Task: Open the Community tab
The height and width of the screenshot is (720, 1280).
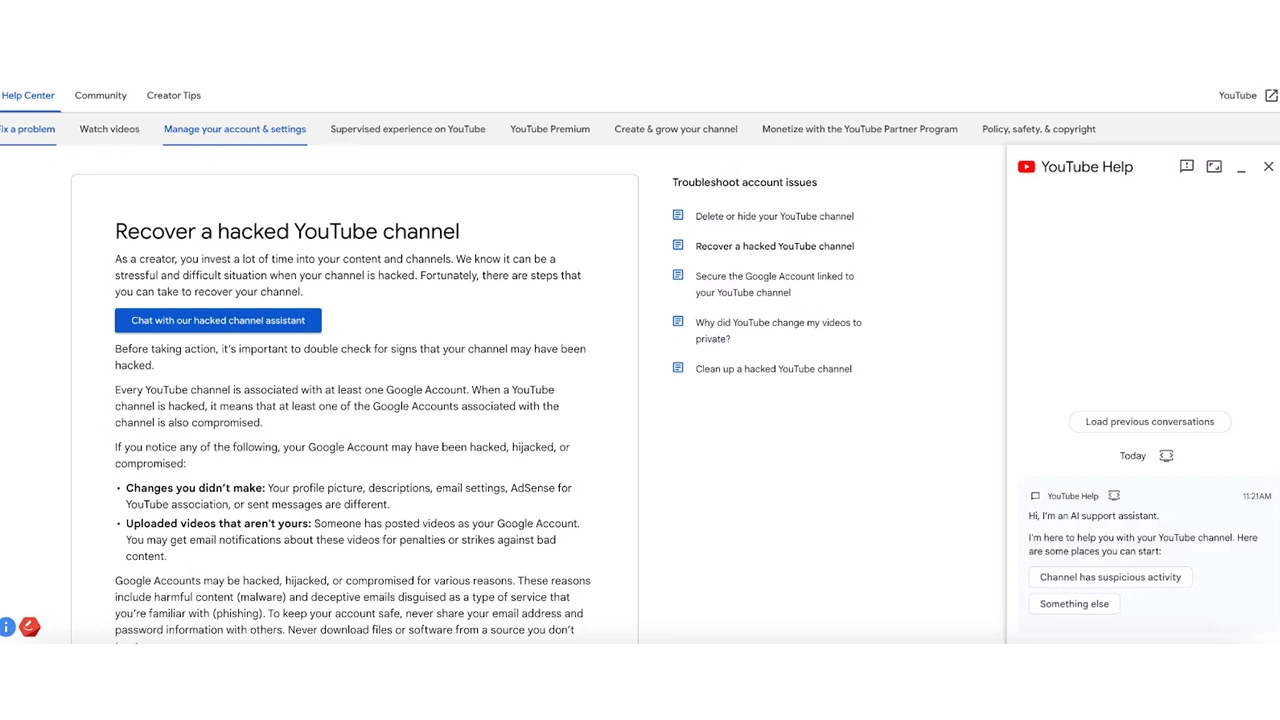Action: click(x=100, y=96)
